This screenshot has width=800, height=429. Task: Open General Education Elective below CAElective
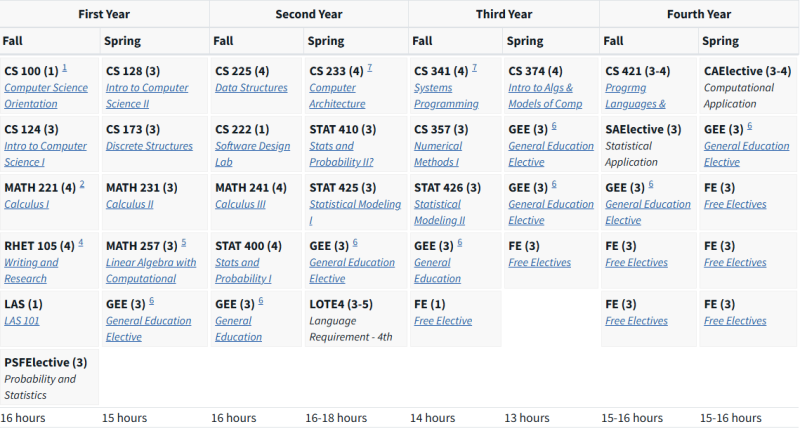pos(746,154)
